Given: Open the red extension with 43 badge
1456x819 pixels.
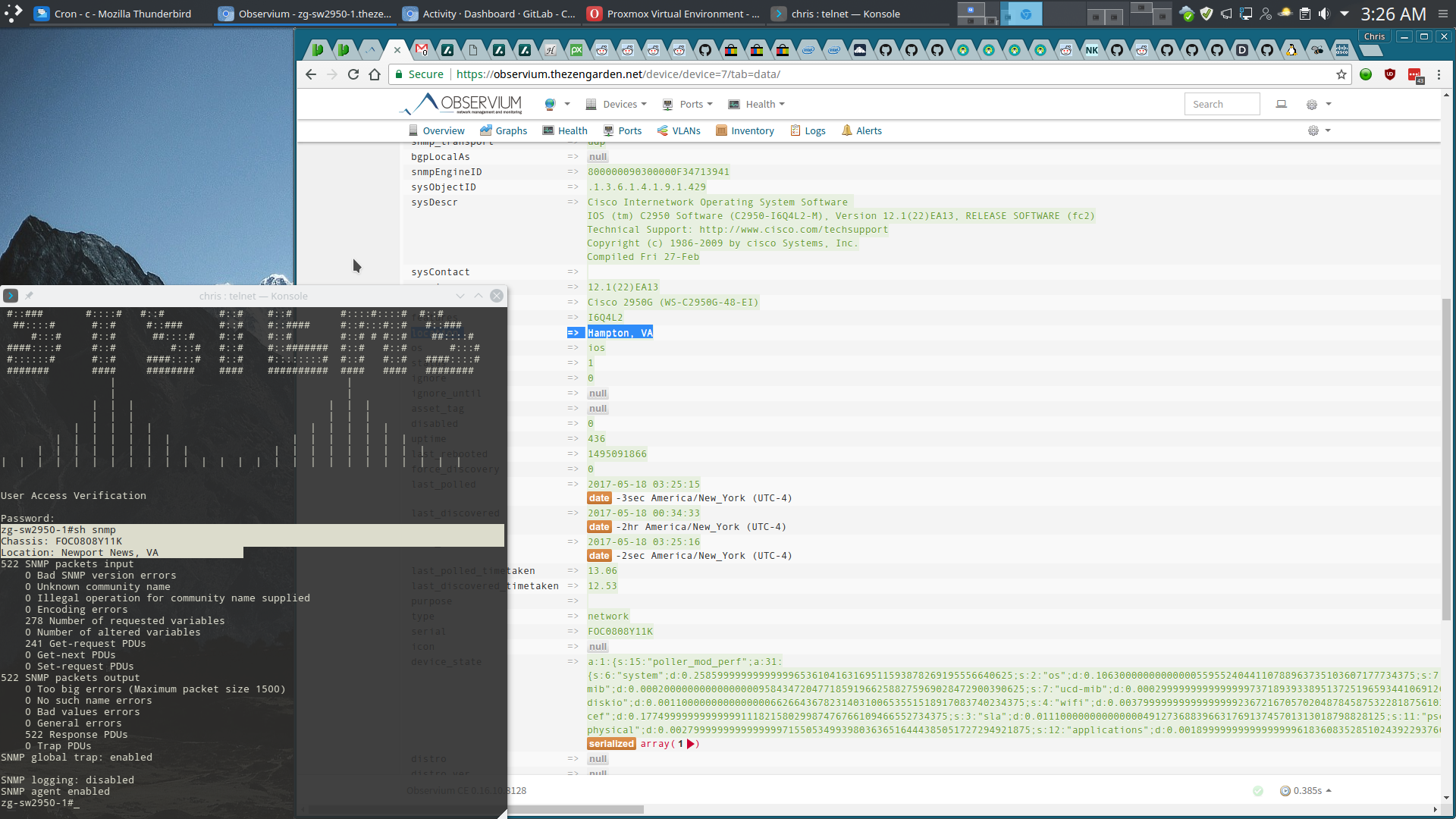Looking at the screenshot, I should [1415, 75].
